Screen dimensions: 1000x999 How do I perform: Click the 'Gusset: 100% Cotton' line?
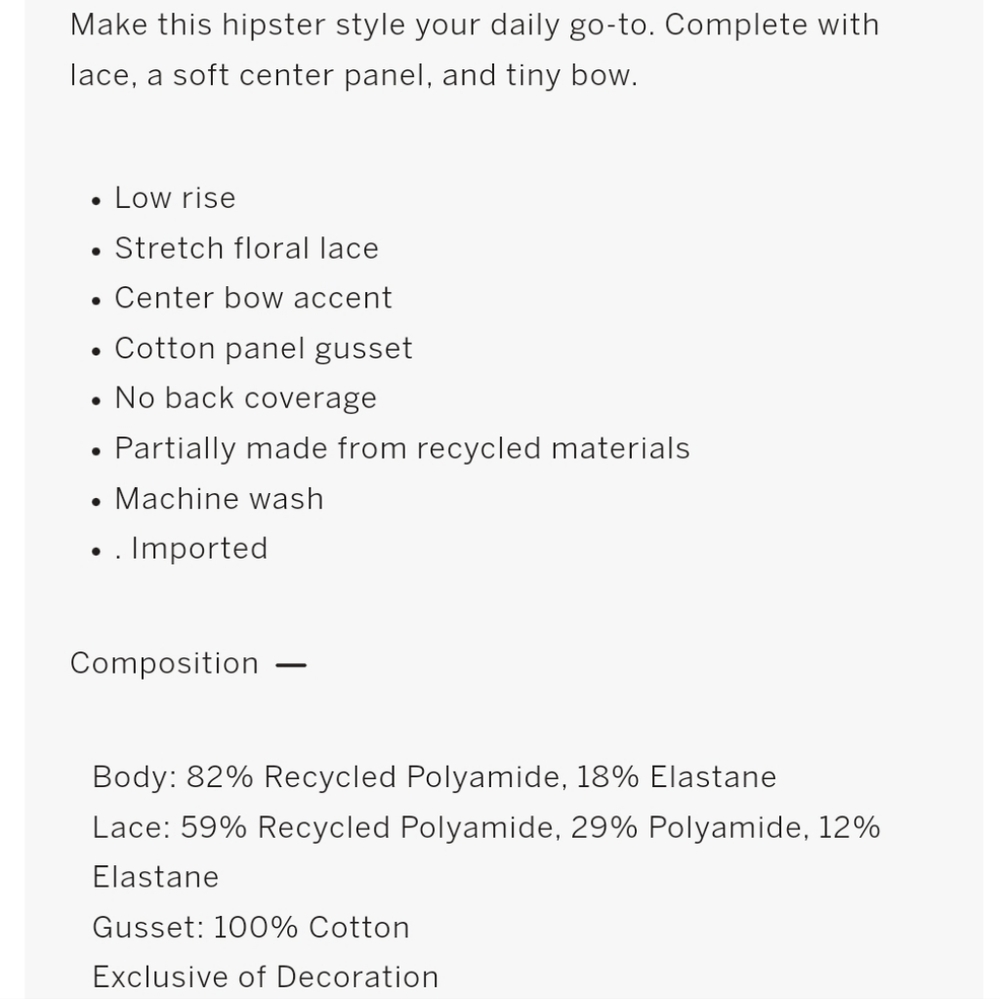point(251,928)
